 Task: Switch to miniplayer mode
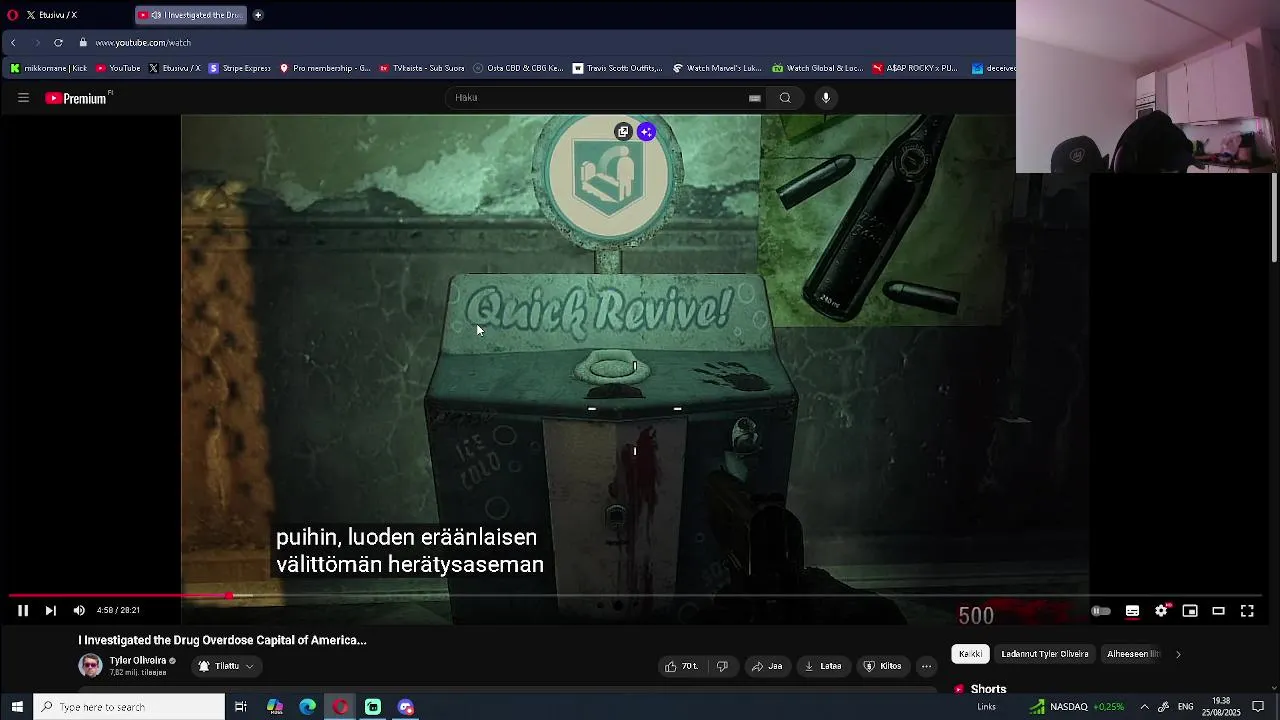pos(1190,611)
